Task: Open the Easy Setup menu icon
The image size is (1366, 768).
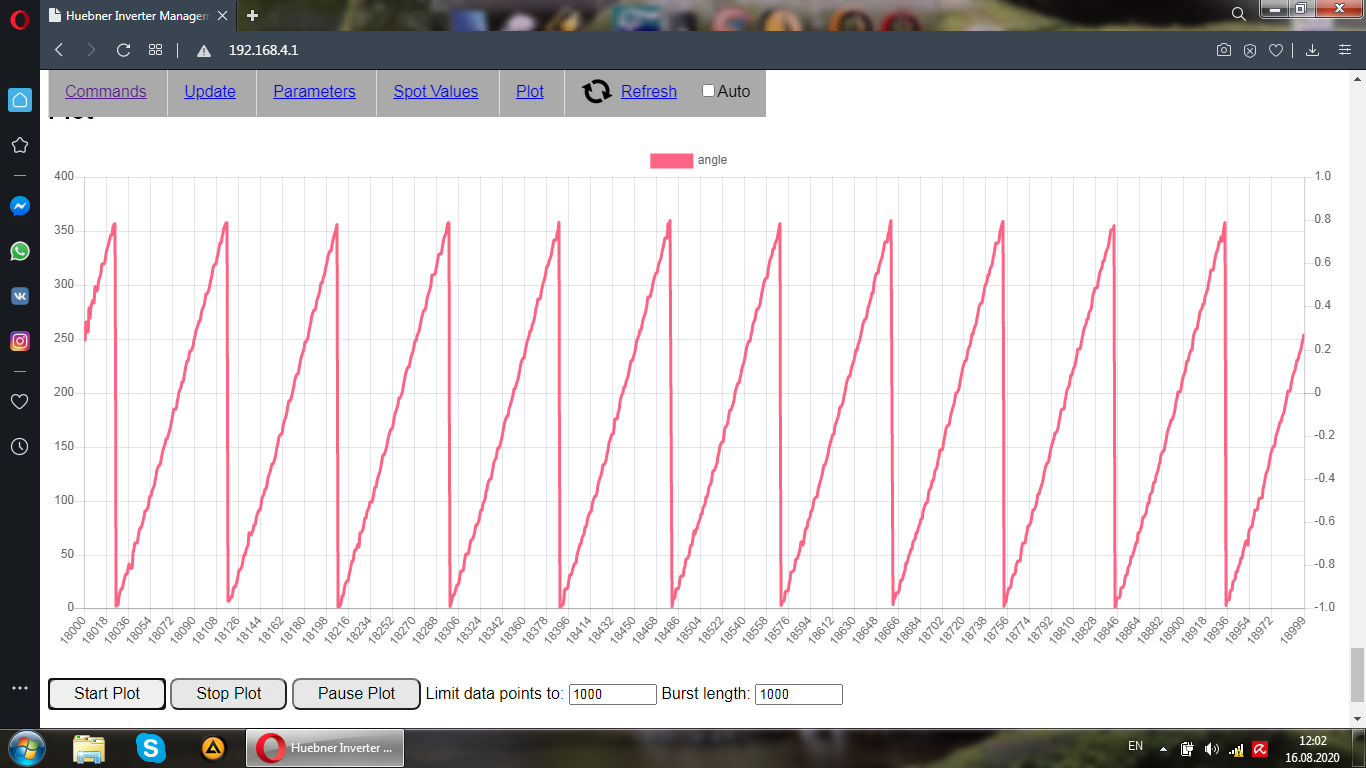Action: coord(1345,50)
